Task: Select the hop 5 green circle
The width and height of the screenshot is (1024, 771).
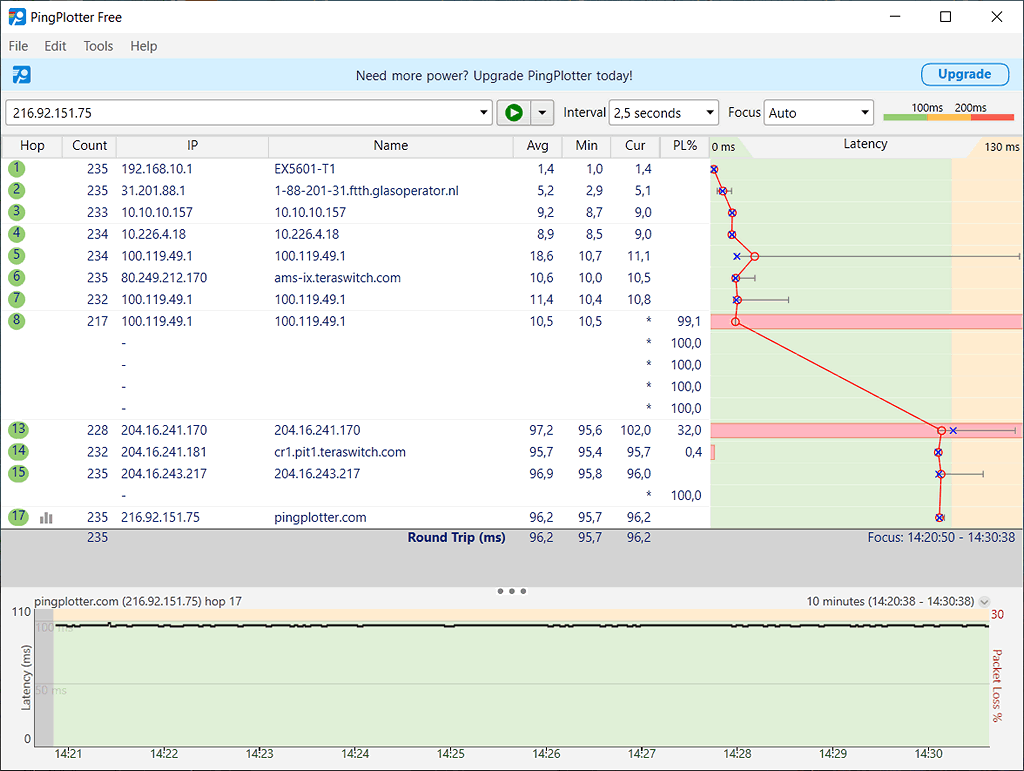Action: point(17,256)
